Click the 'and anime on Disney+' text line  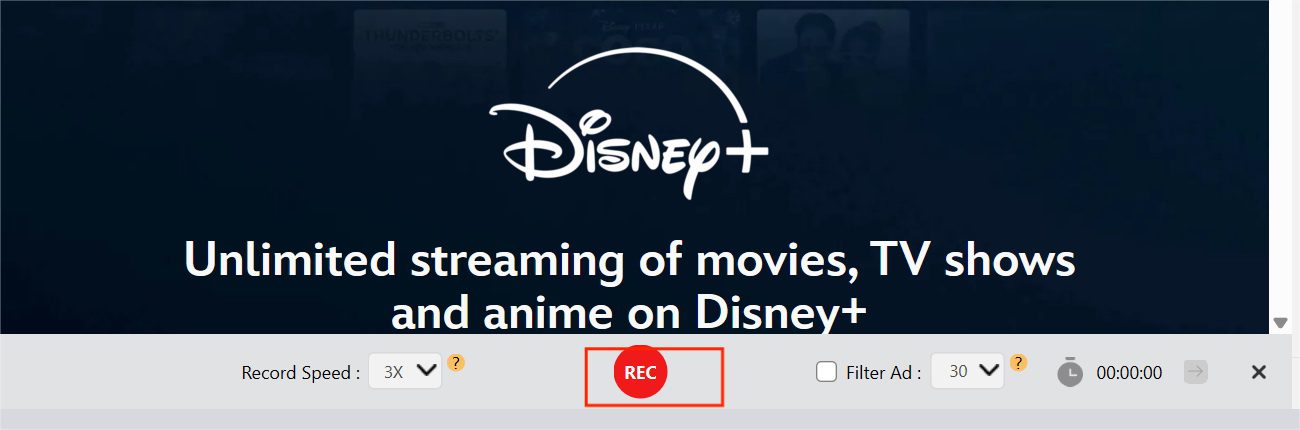point(629,312)
